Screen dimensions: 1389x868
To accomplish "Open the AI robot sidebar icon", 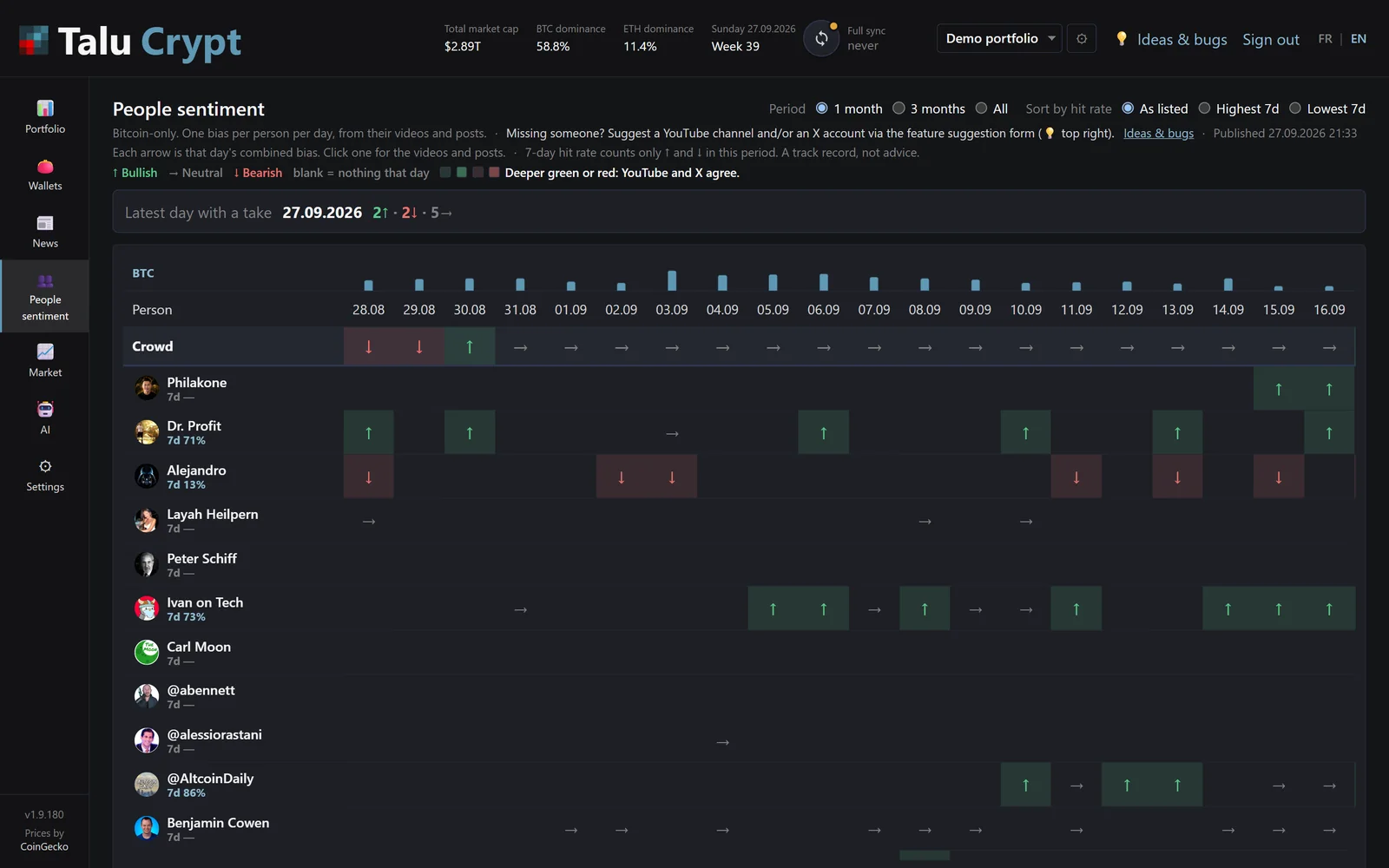I will click(x=45, y=409).
